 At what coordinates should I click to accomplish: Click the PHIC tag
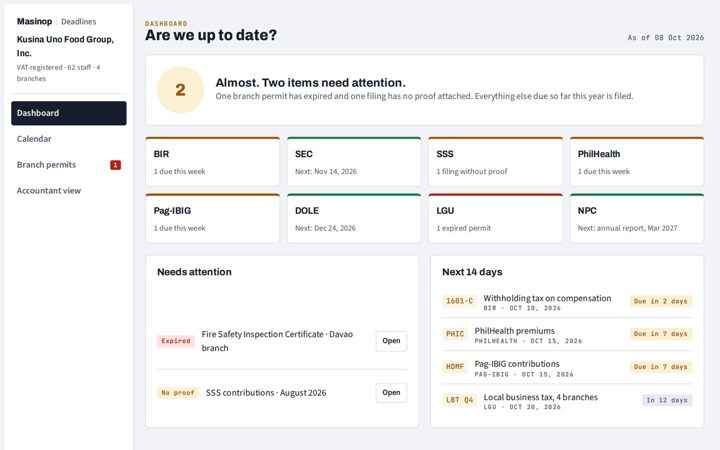pos(455,334)
